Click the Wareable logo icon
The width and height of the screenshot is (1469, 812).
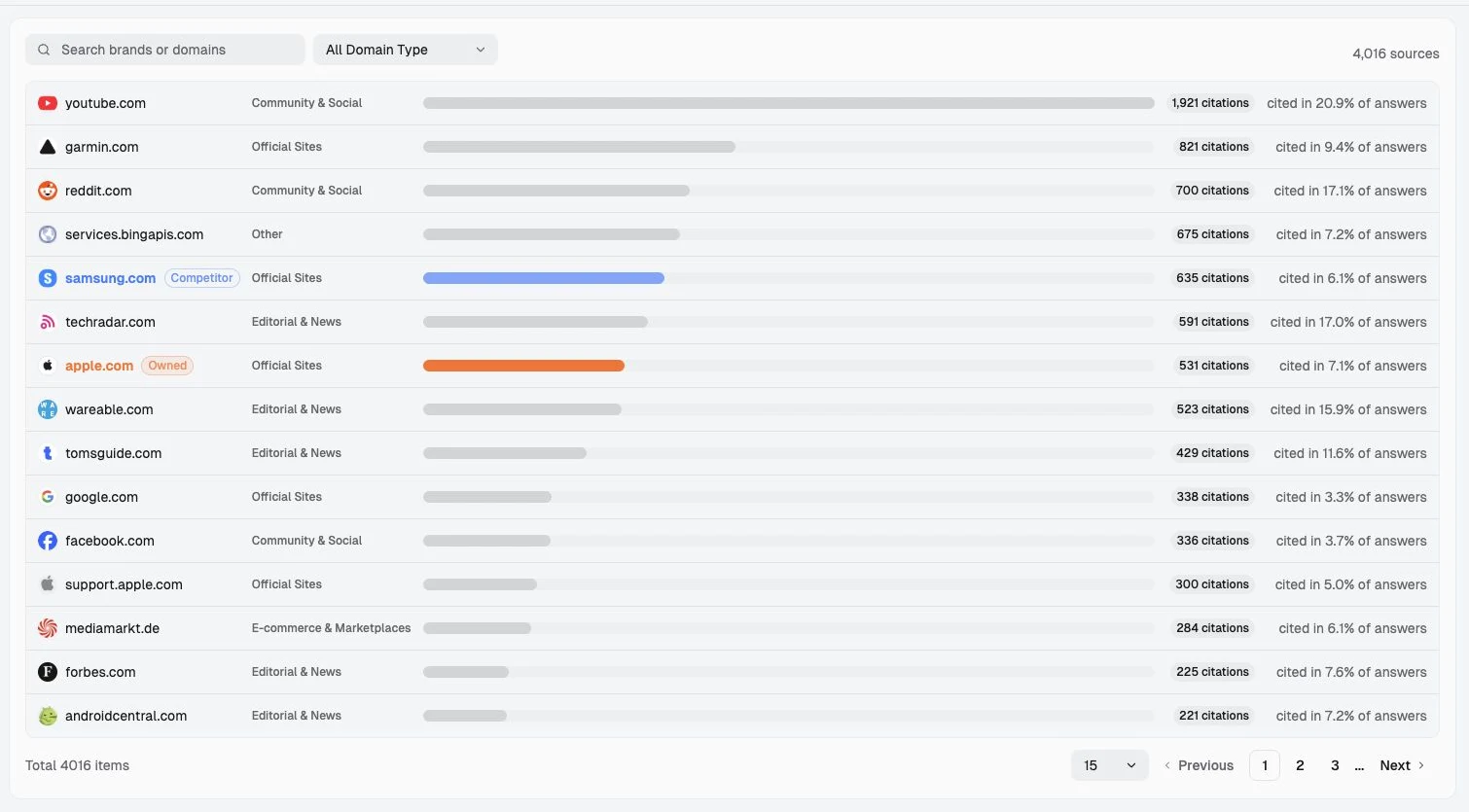pyautogui.click(x=47, y=409)
